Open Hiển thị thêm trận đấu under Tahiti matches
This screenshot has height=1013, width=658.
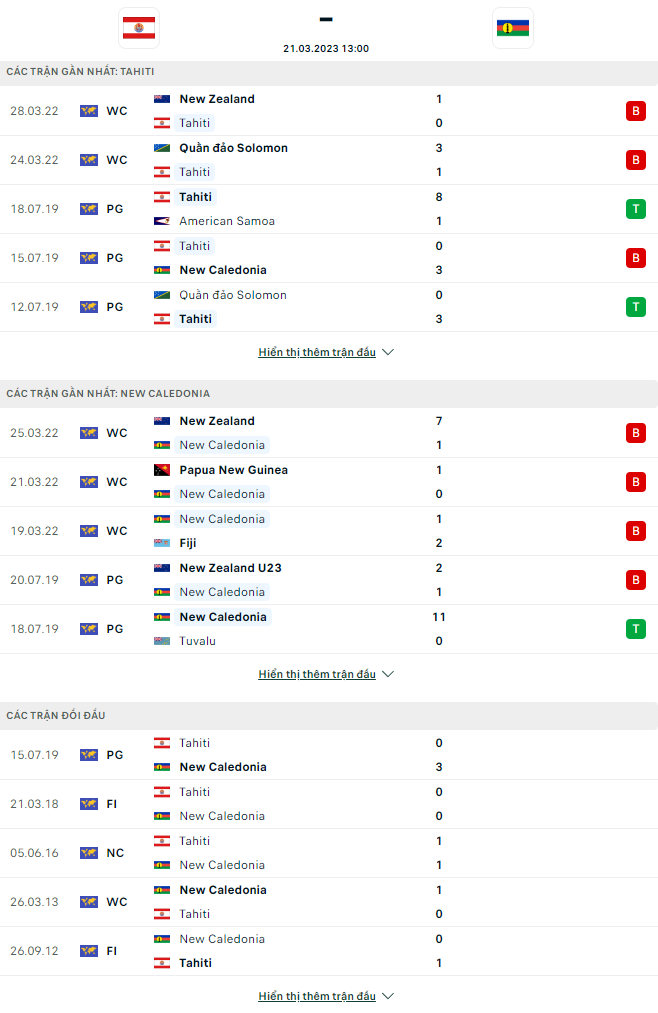[x=316, y=352]
